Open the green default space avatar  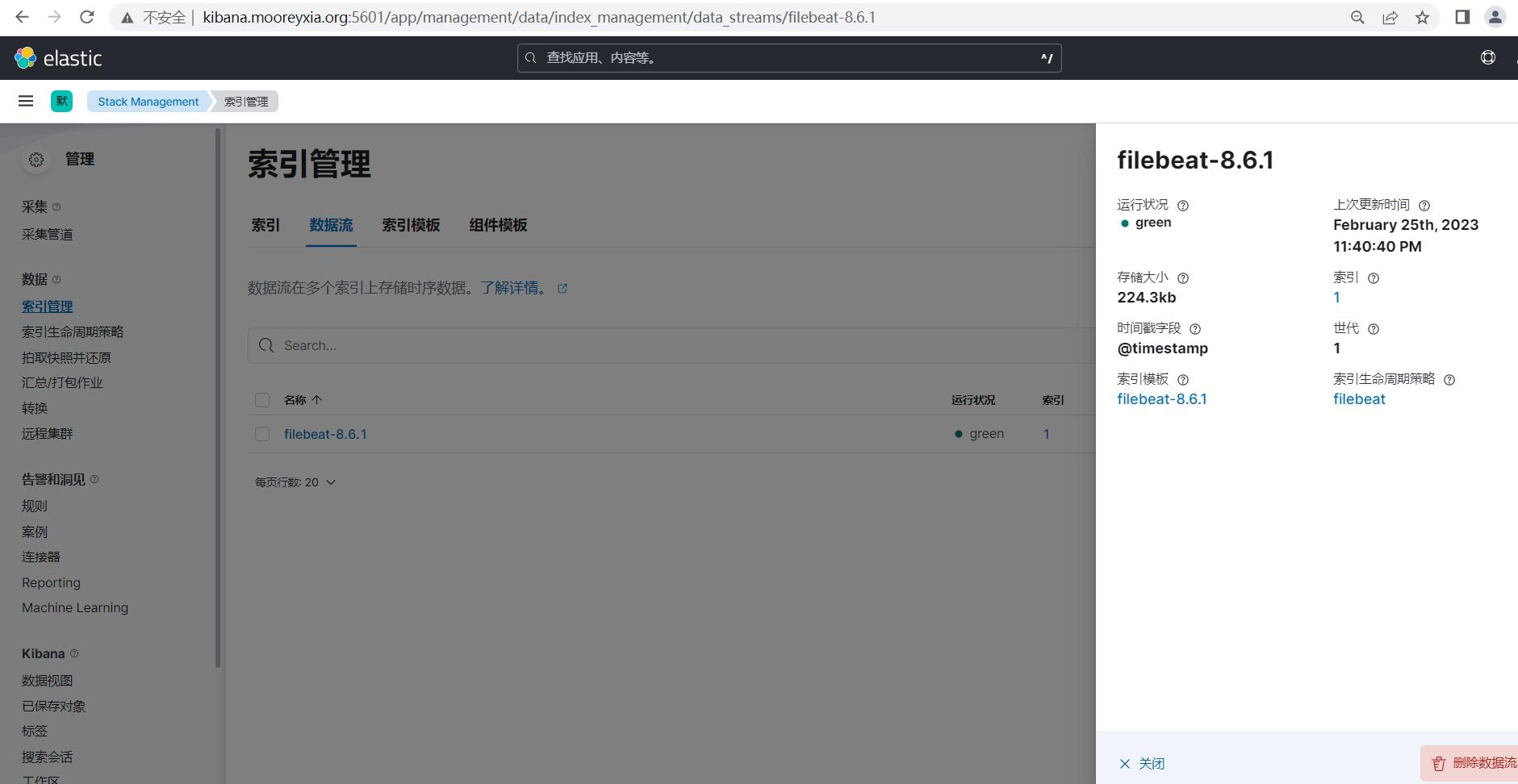[x=61, y=101]
